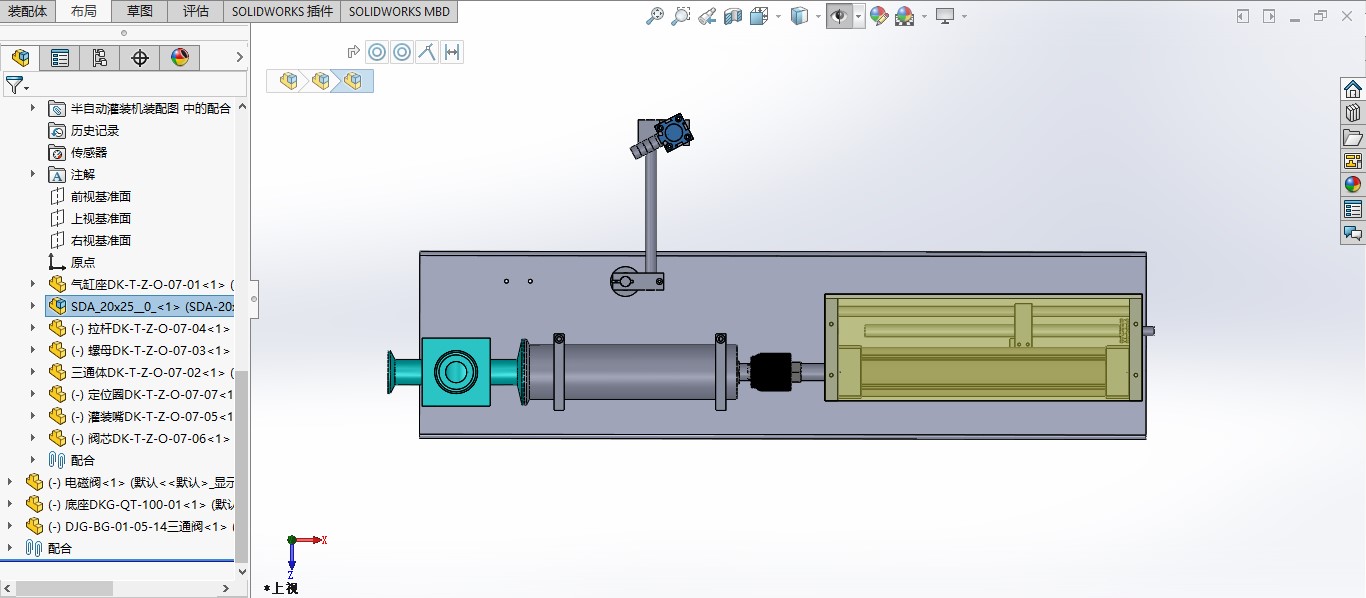1366x598 pixels.
Task: Click the Section View icon
Action: (733, 16)
